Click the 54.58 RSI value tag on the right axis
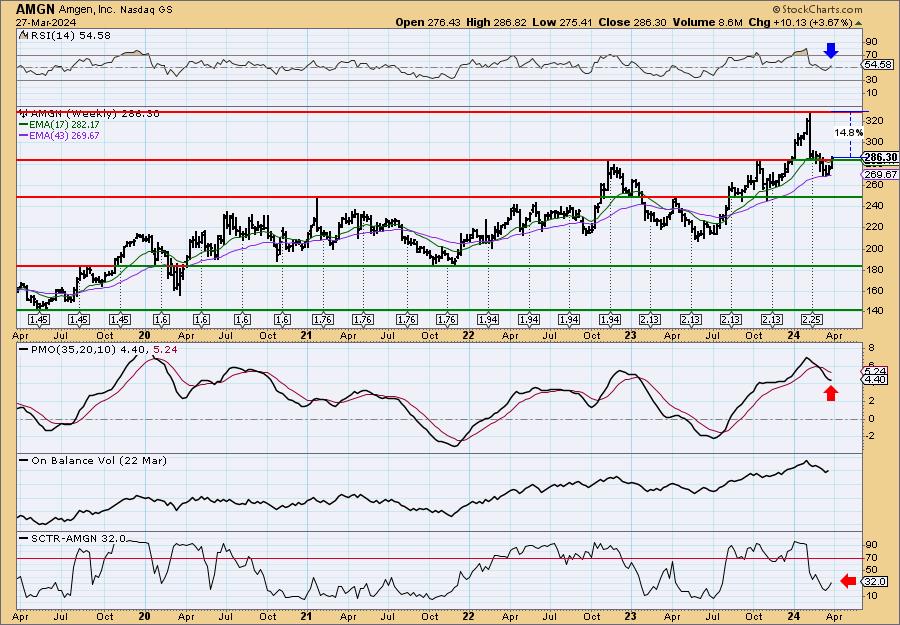 click(880, 65)
